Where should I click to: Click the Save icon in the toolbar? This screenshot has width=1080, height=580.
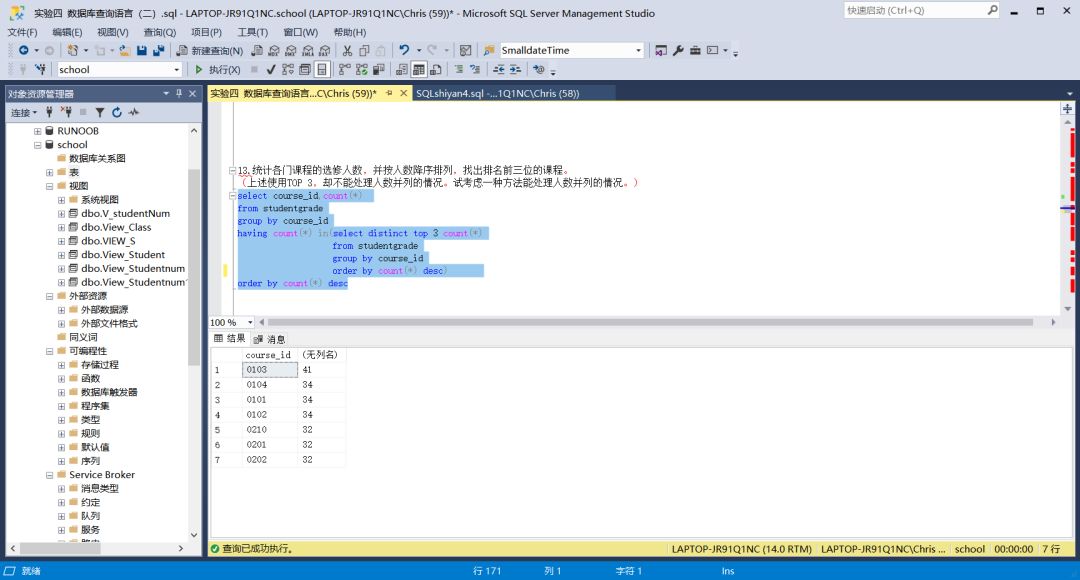click(x=142, y=50)
